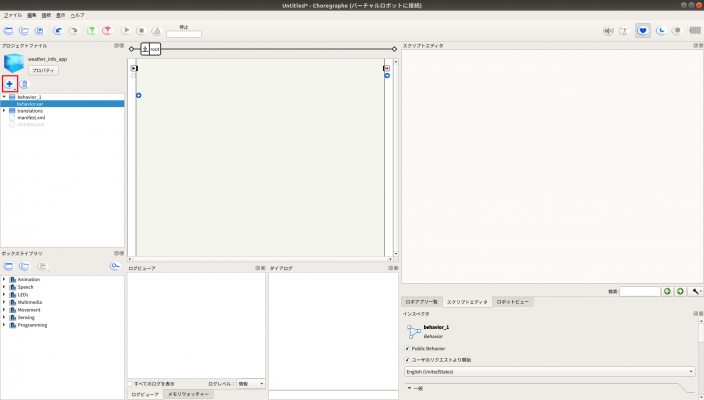Screen dimensions: 704x400
Task: Open the English (UnitedStates) language dropdown
Action: point(548,371)
